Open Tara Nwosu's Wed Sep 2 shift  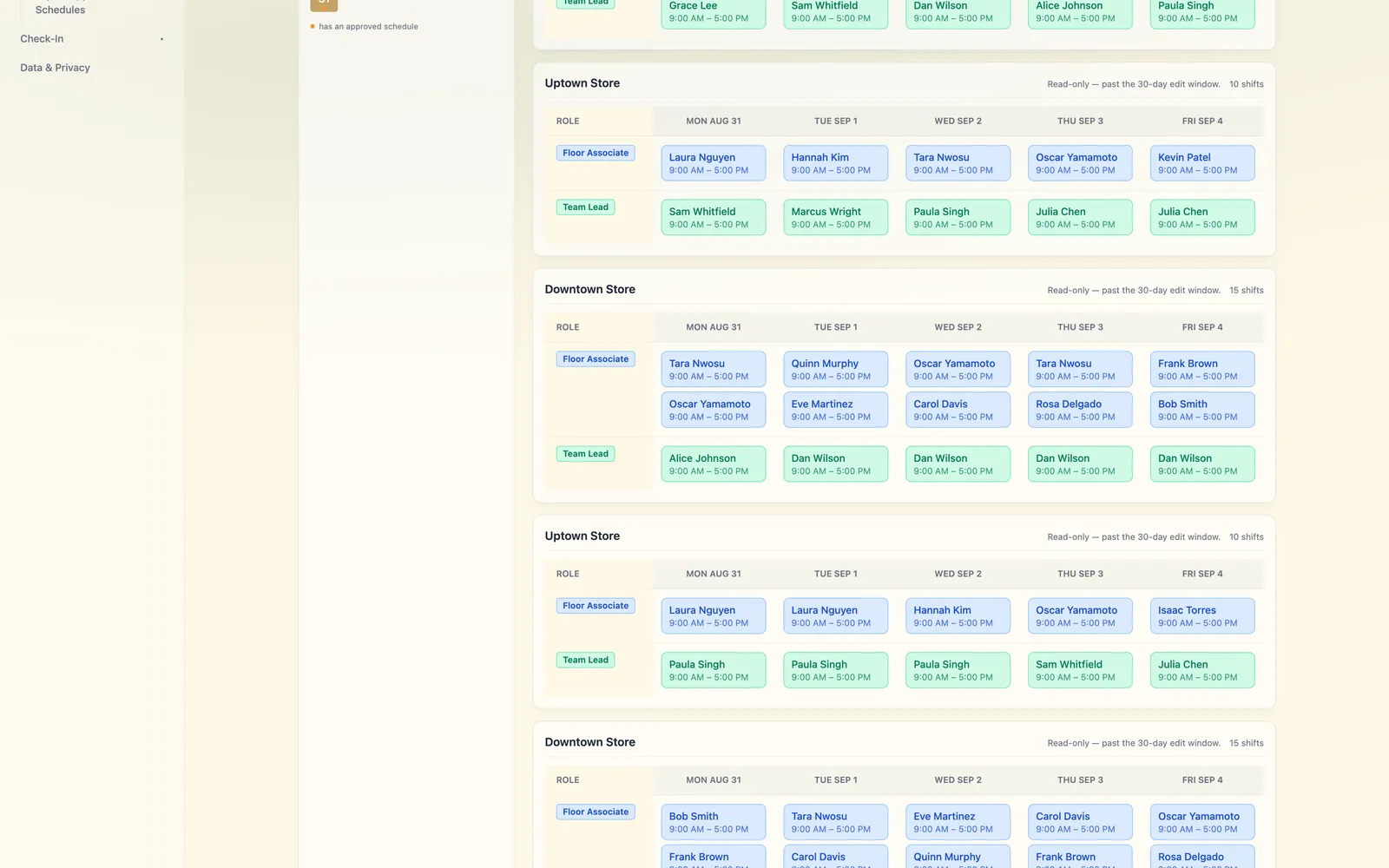pyautogui.click(x=958, y=163)
